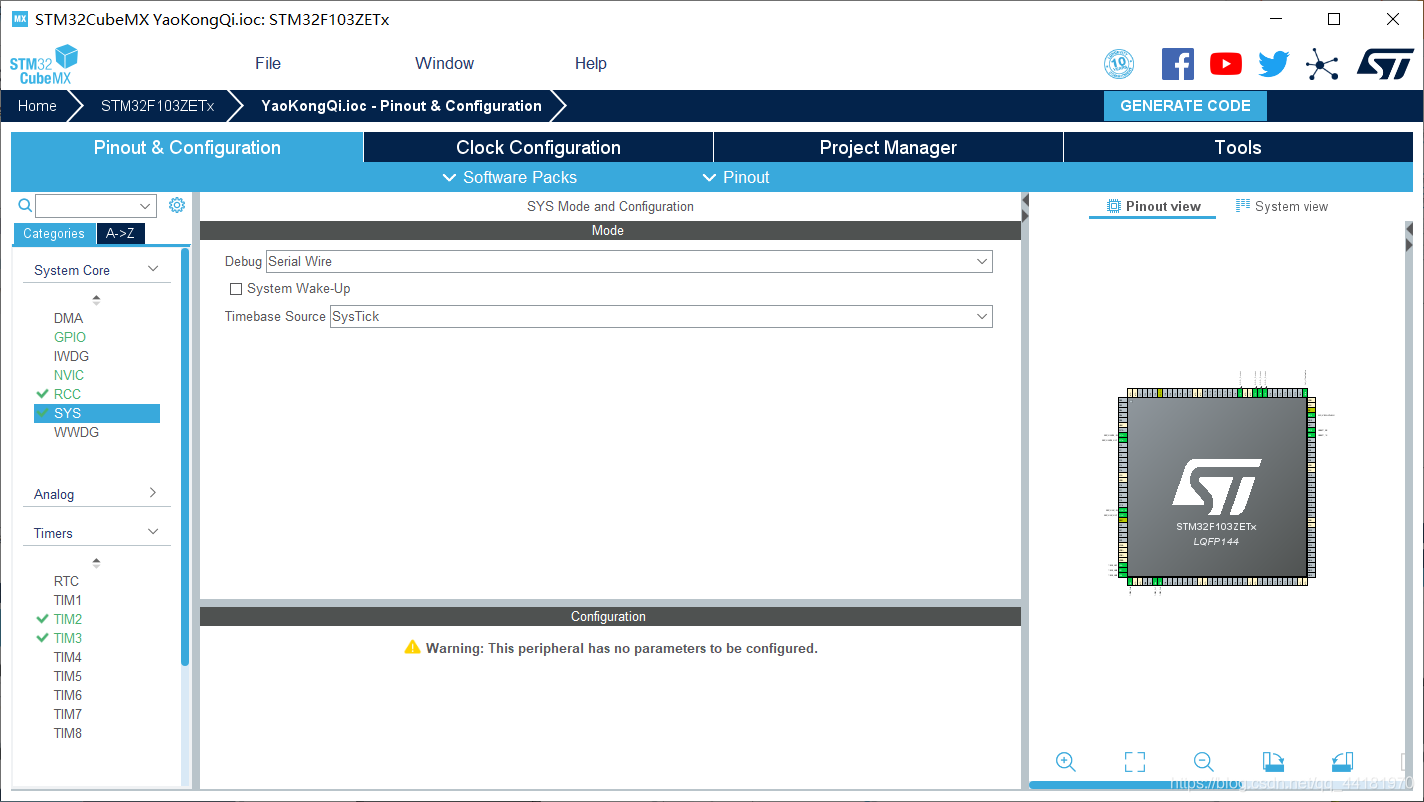Collapse the mode panel with the top splitter arrow
The width and height of the screenshot is (1424, 802).
click(1025, 200)
